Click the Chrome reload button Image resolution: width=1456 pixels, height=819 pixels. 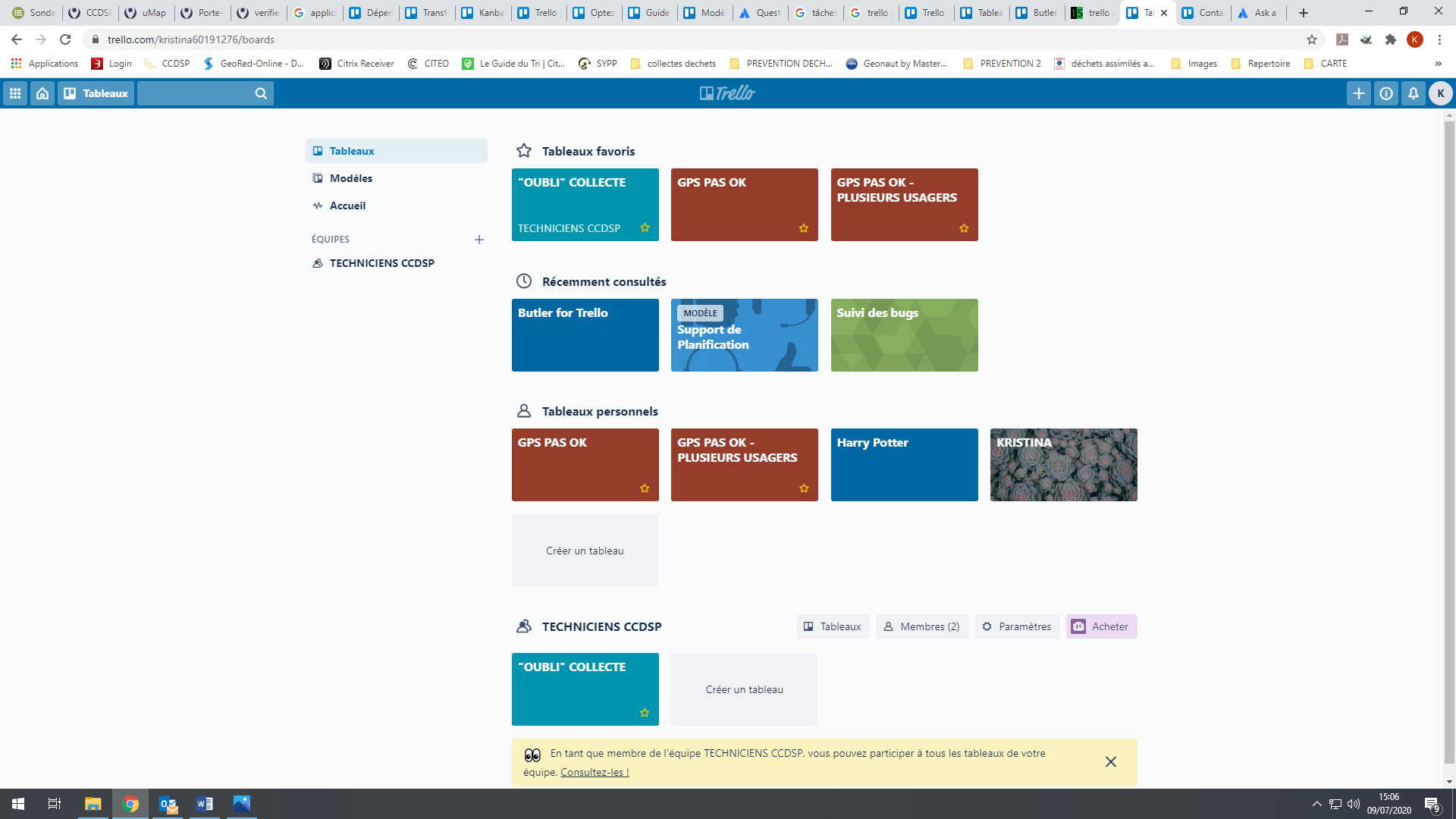click(65, 39)
